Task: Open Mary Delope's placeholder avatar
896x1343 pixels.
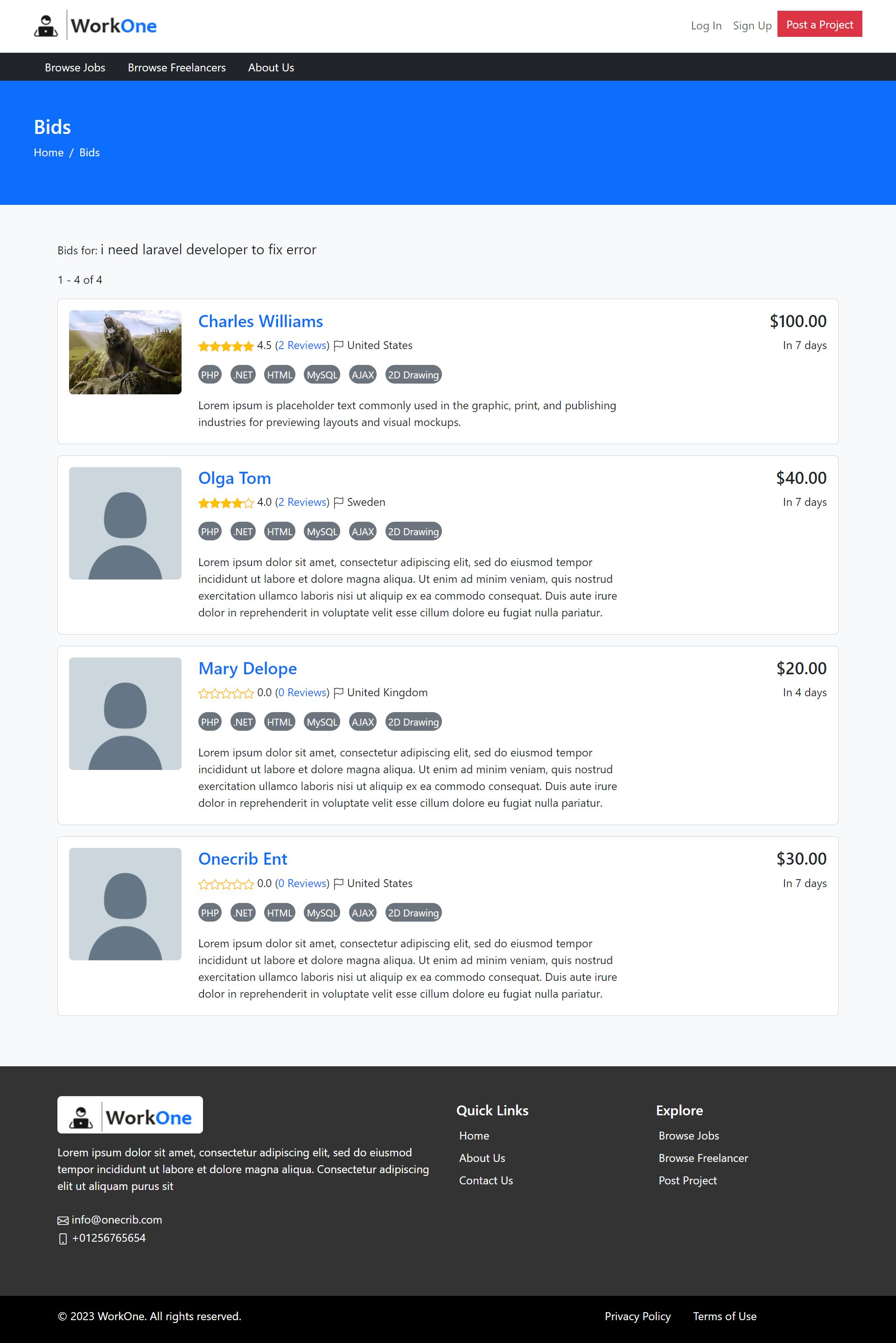Action: tap(125, 713)
